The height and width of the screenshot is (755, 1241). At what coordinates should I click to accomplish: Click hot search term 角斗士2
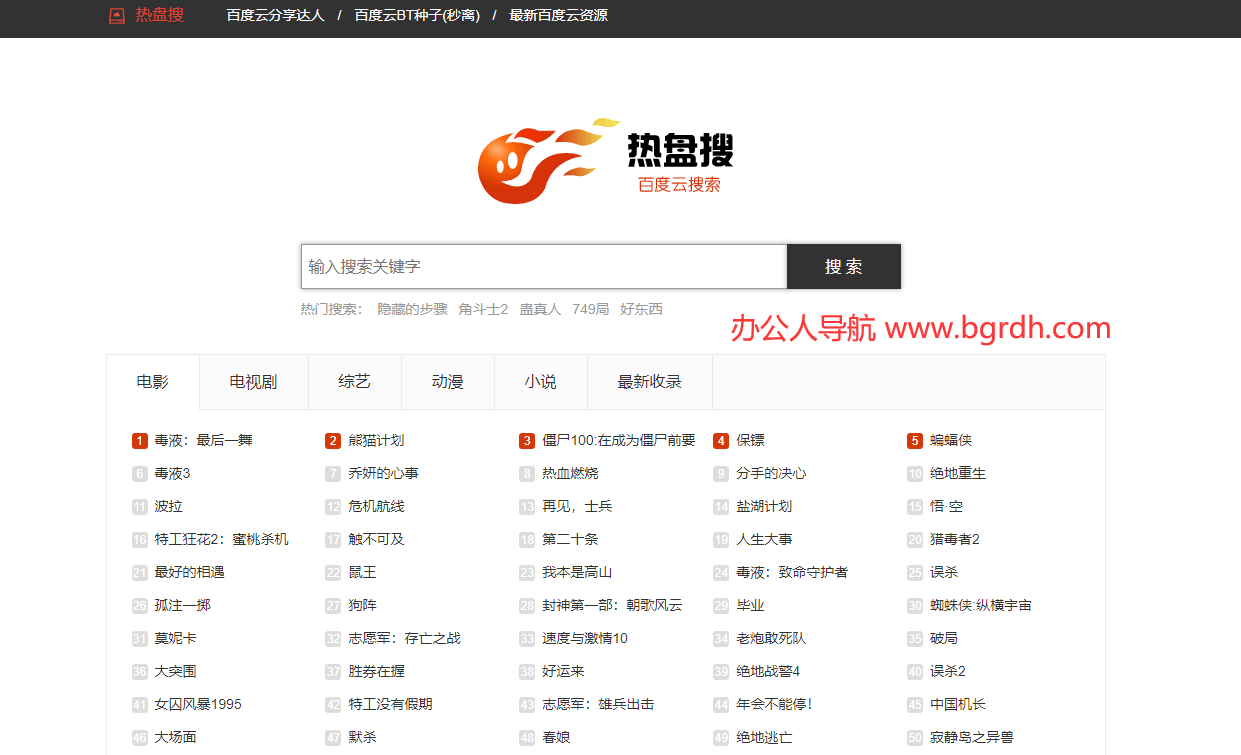coord(483,310)
